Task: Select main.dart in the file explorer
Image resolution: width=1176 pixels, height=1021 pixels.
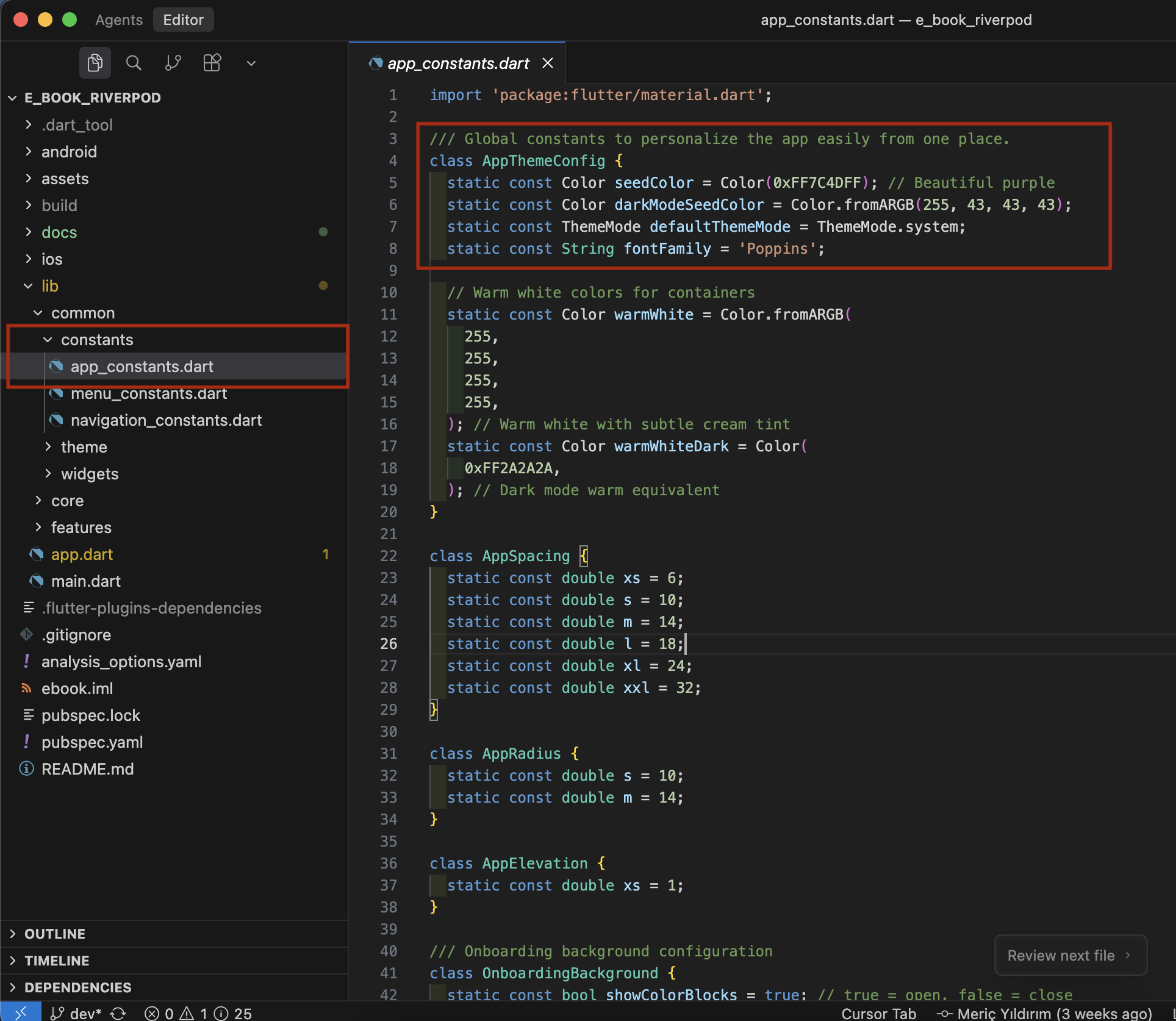Action: (85, 581)
